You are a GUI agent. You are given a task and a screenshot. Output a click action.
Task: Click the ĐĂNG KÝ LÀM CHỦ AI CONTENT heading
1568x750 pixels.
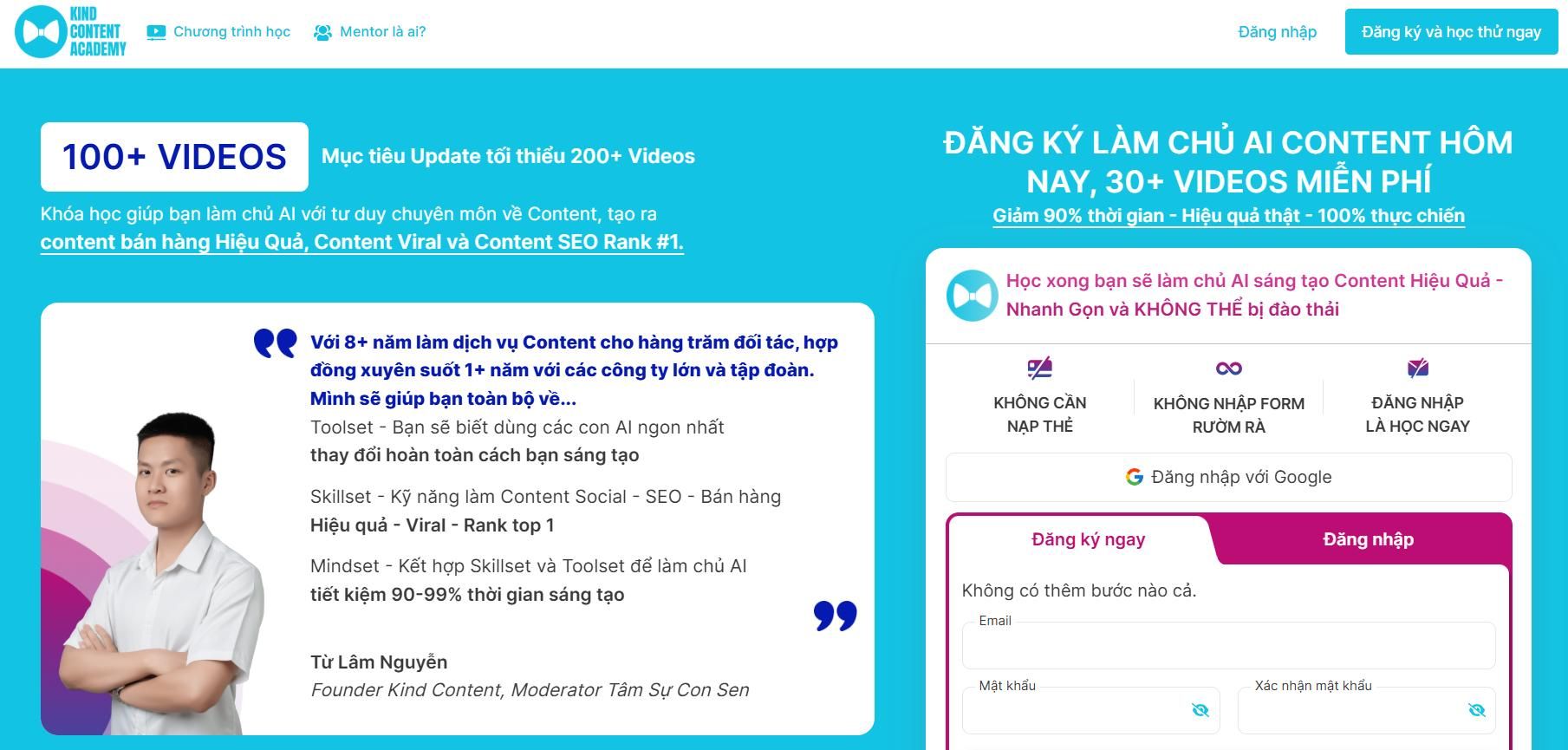[x=1228, y=161]
